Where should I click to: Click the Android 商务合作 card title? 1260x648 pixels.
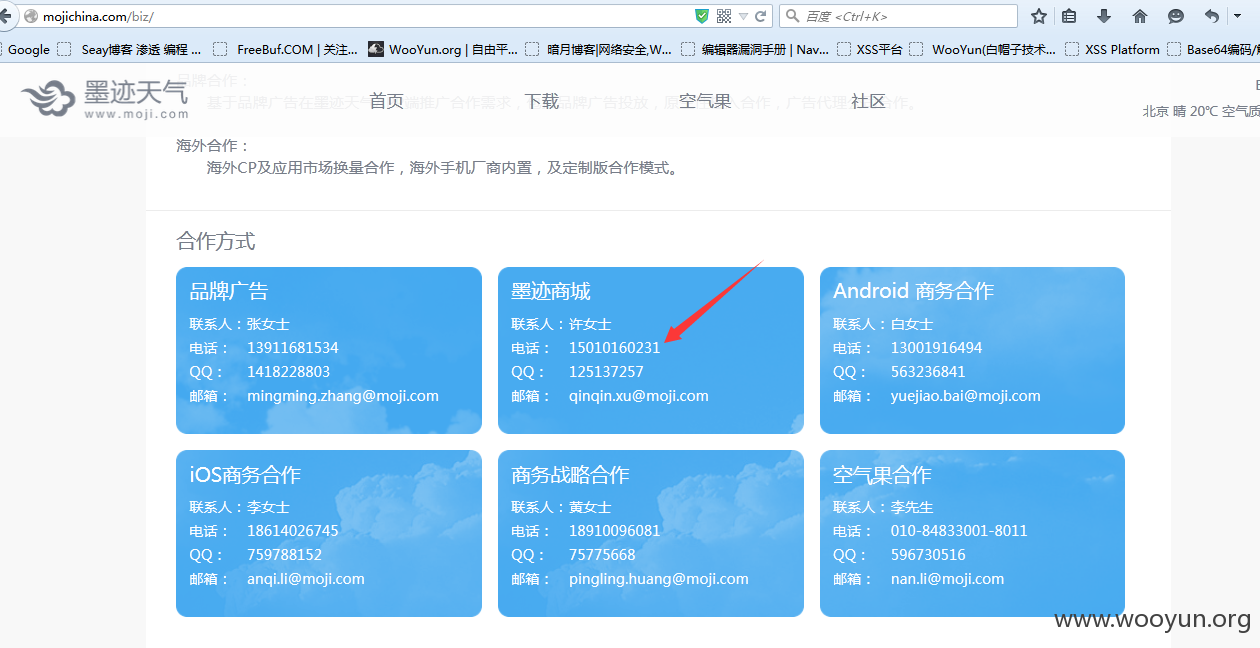pos(914,291)
